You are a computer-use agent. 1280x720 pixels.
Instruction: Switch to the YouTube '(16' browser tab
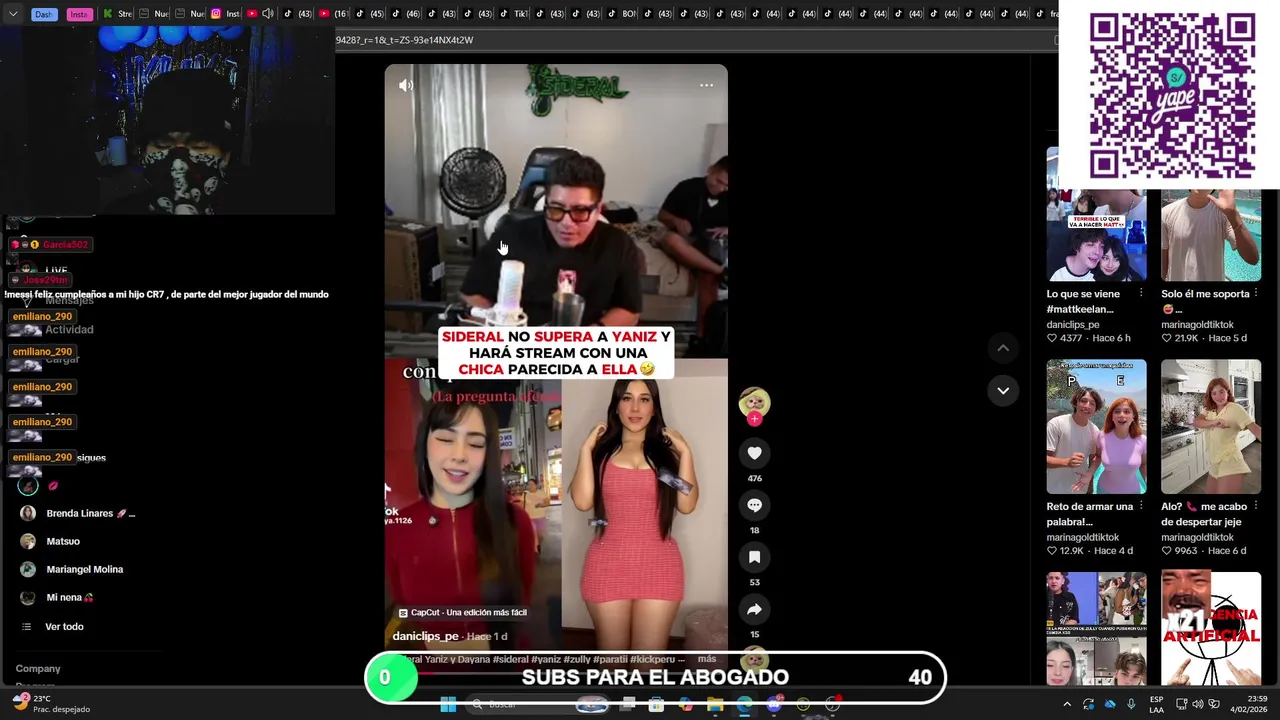[x=333, y=14]
